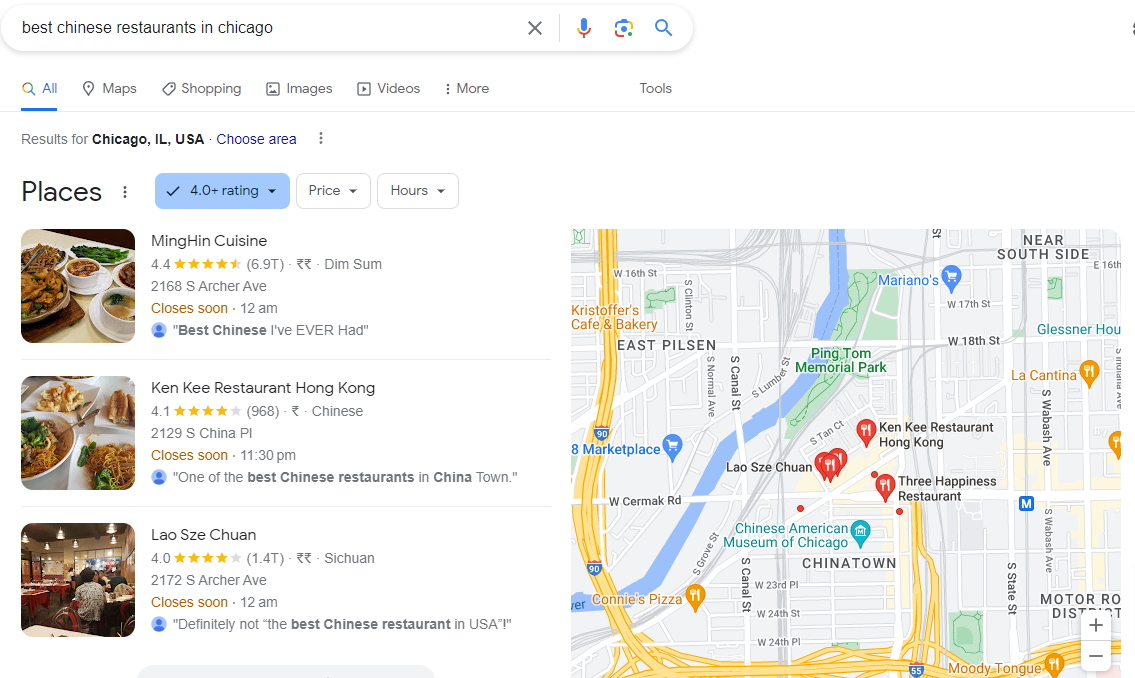Click Moody Tongue restaurant map marker
Image resolution: width=1135 pixels, height=678 pixels.
pos(1055,664)
